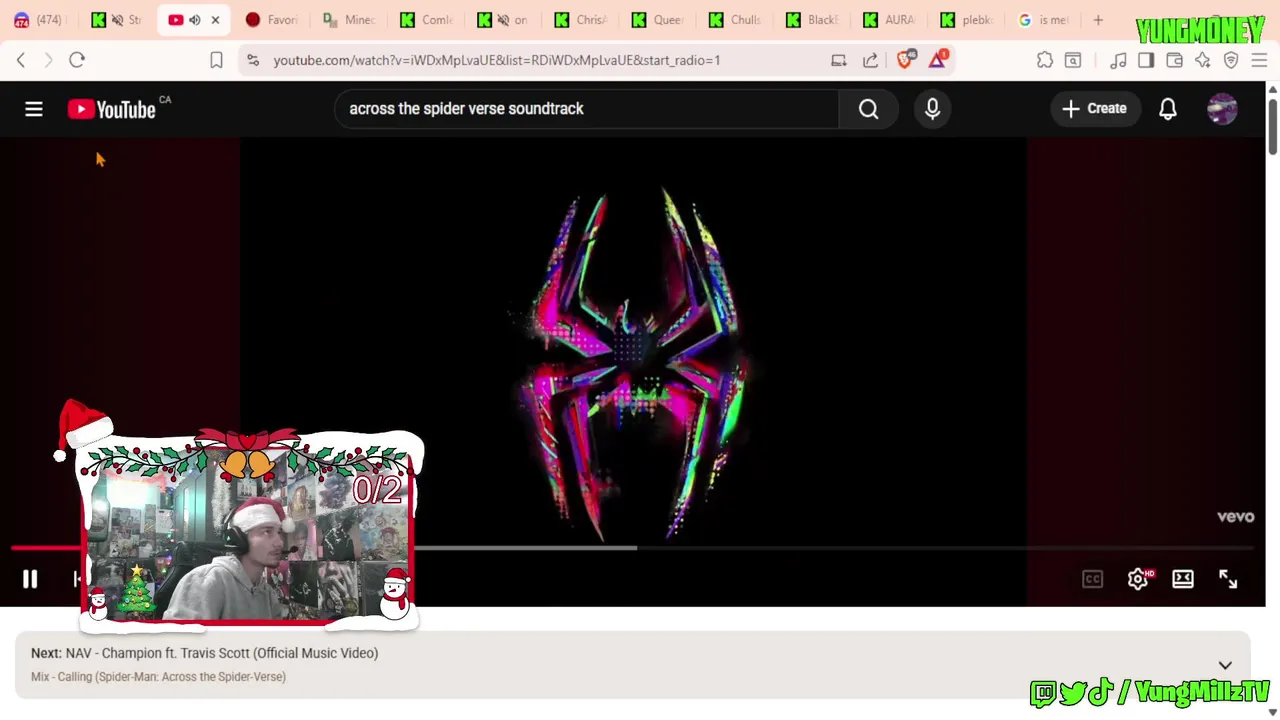Open the extensions puzzle icon
The image size is (1280, 720).
point(1045,60)
